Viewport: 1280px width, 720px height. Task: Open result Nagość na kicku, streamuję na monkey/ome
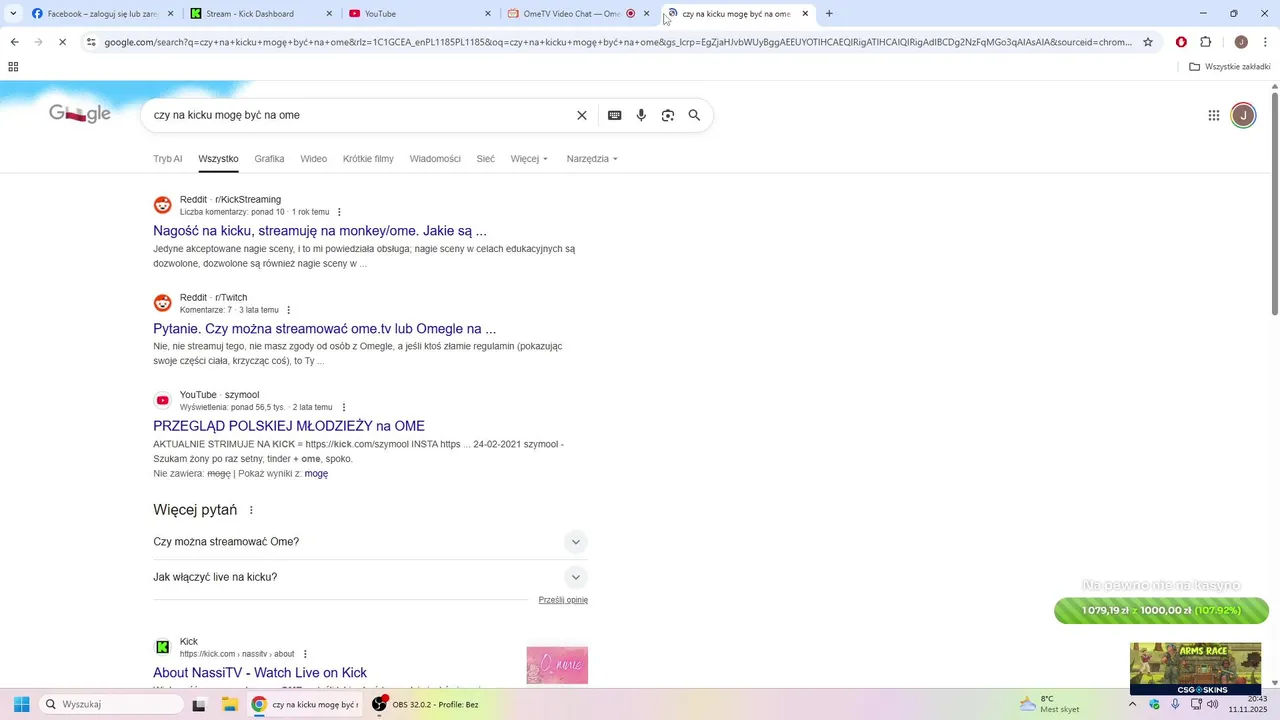click(320, 231)
